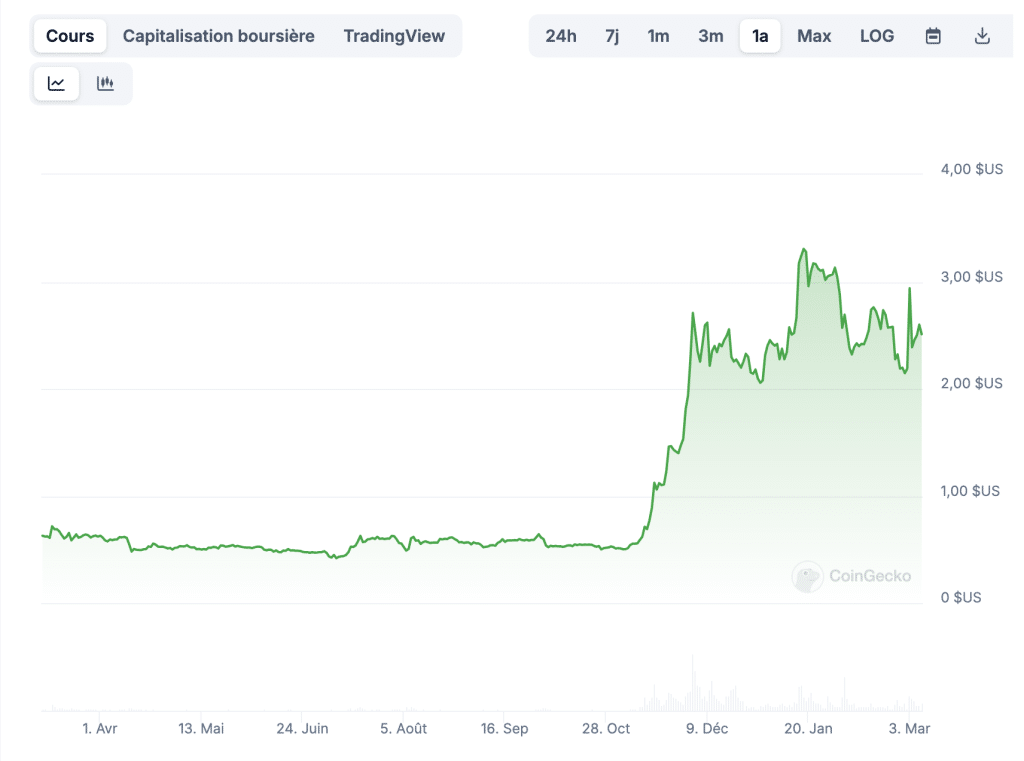Click the 3. Mar date label
This screenshot has height=761, width=1024.
[x=909, y=728]
